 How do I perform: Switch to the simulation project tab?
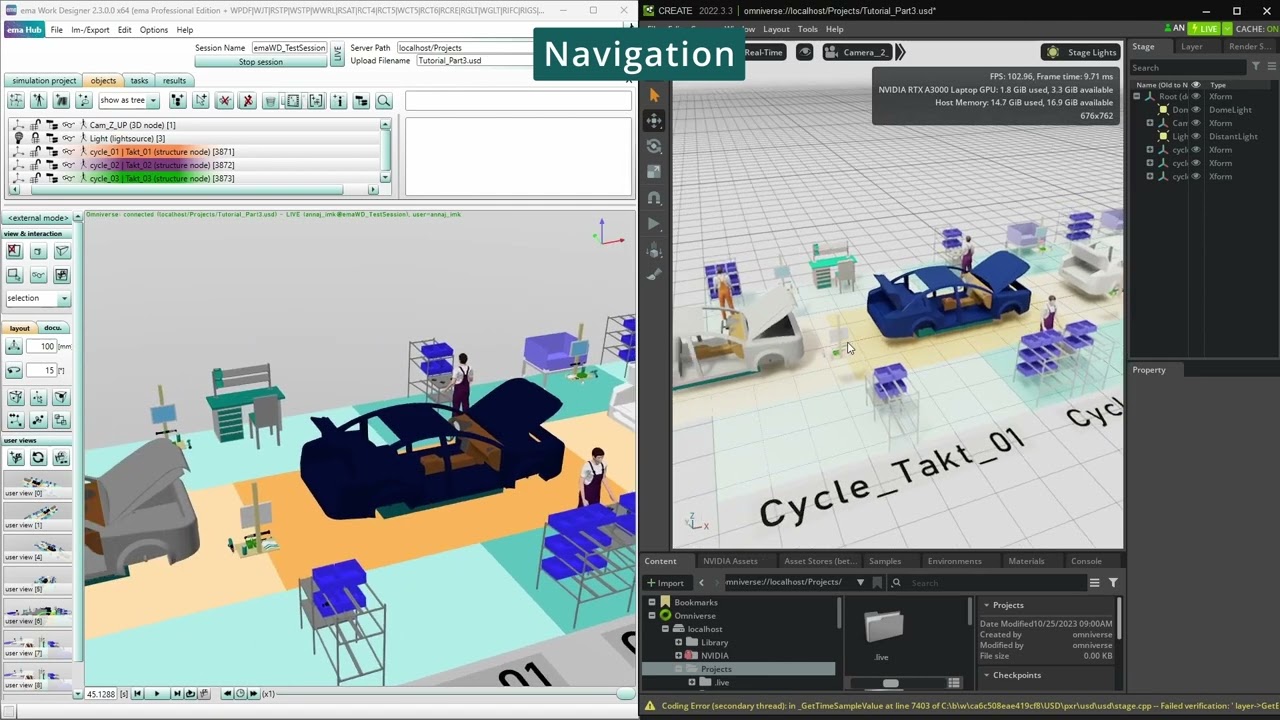click(45, 81)
